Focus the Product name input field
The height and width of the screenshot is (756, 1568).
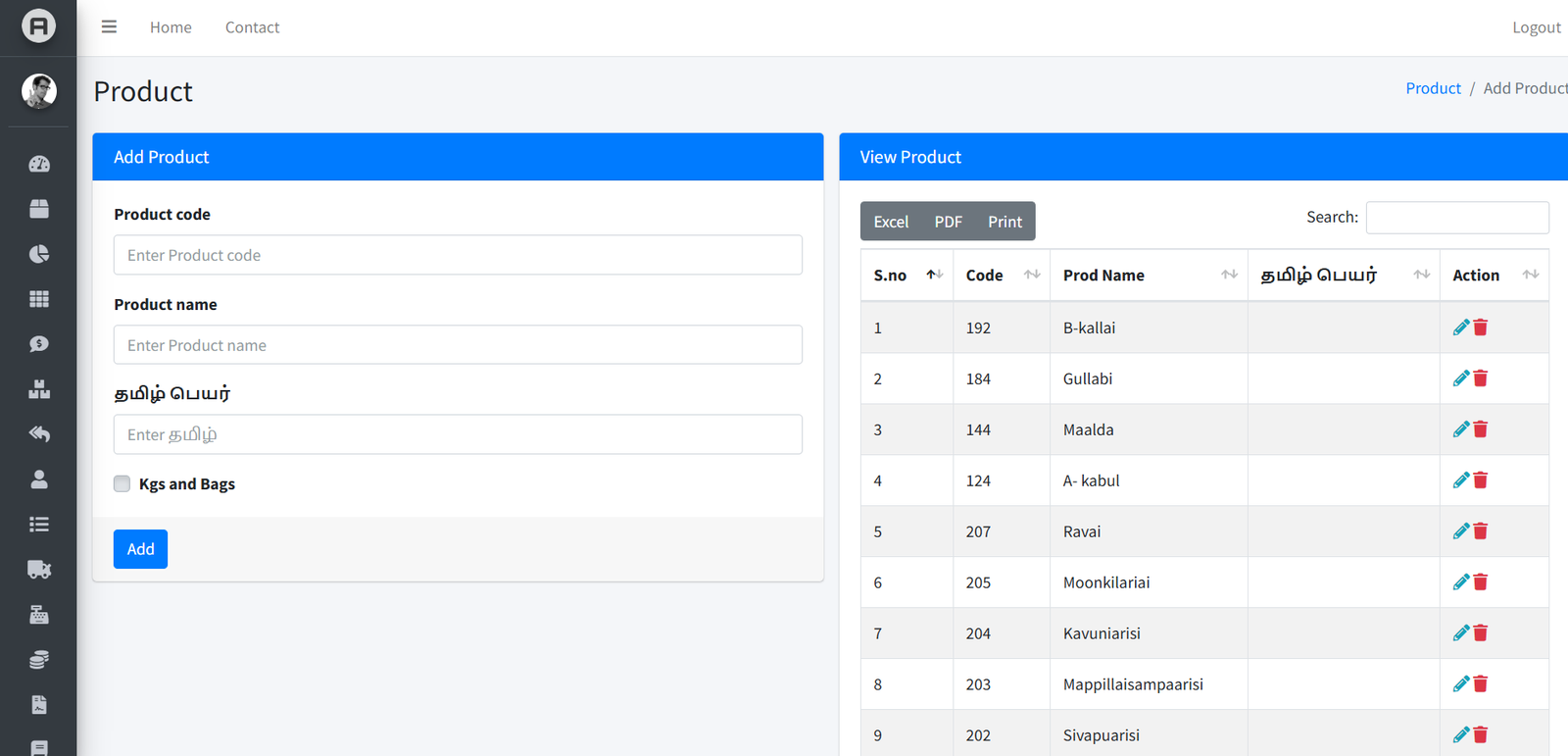[x=458, y=345]
